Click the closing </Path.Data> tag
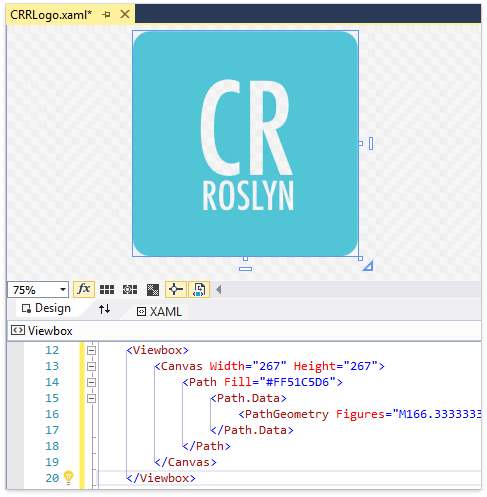 [252, 430]
